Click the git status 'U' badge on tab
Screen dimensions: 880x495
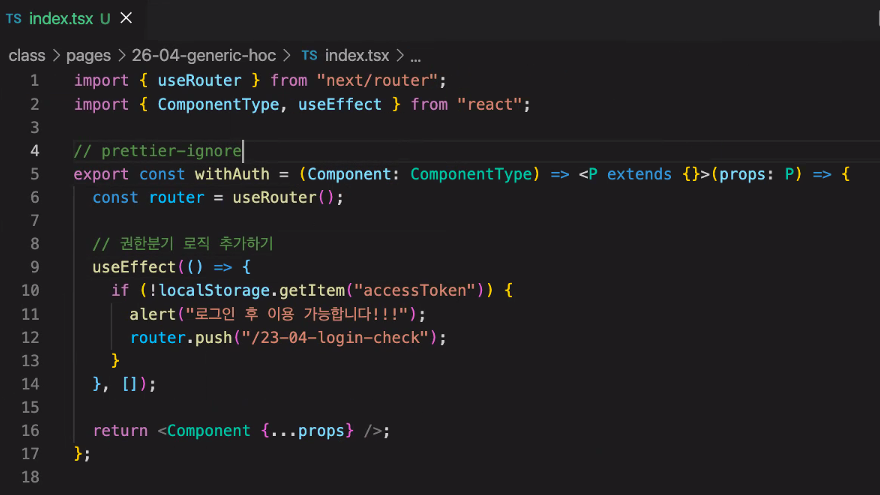pyautogui.click(x=105, y=19)
